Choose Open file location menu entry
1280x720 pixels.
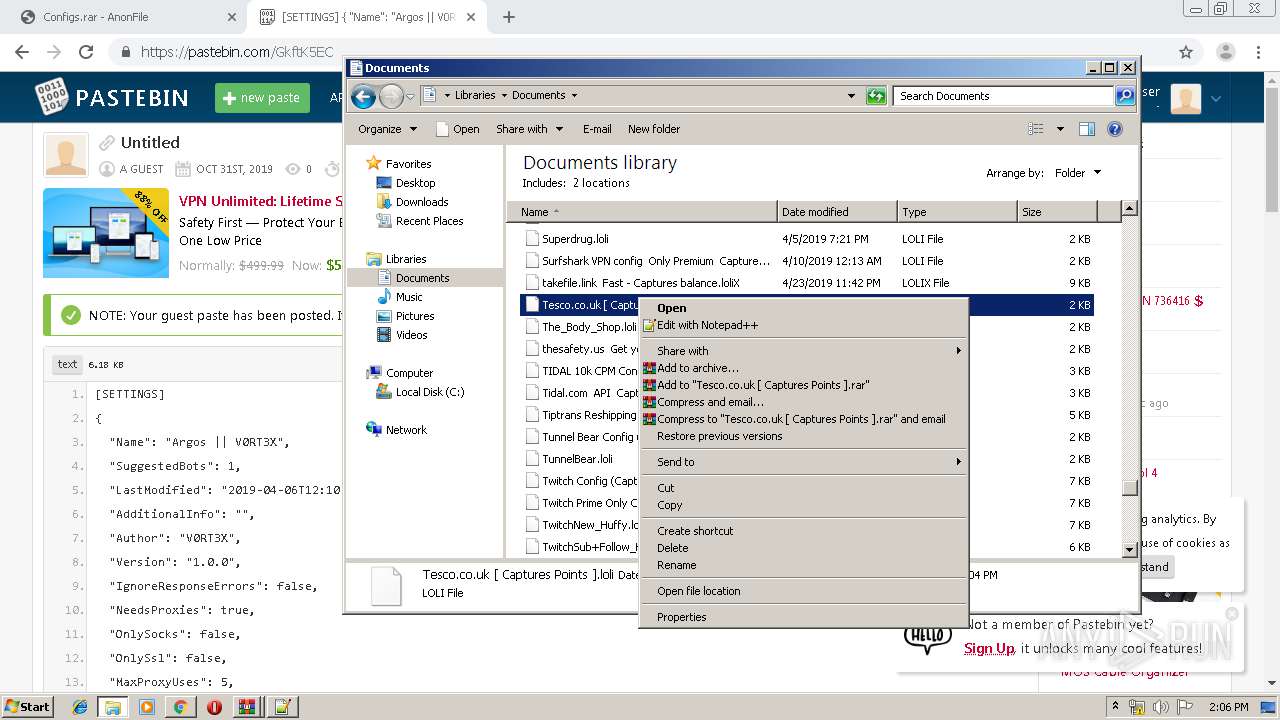click(x=804, y=591)
